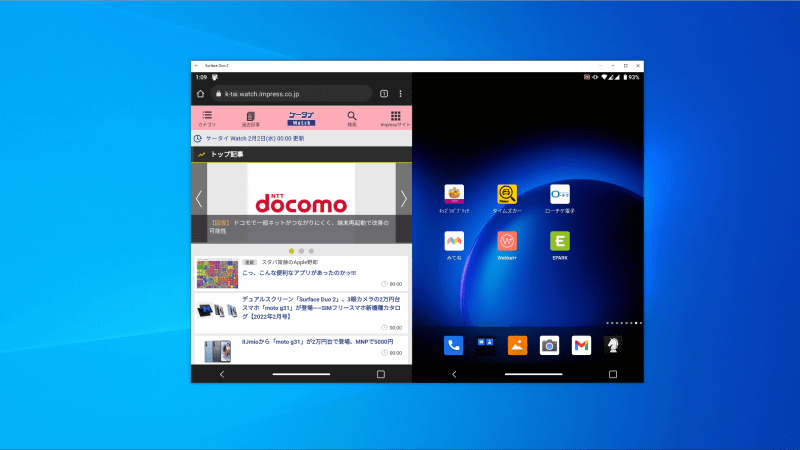
Task: Open the orange Gallery app in dock
Action: [517, 345]
